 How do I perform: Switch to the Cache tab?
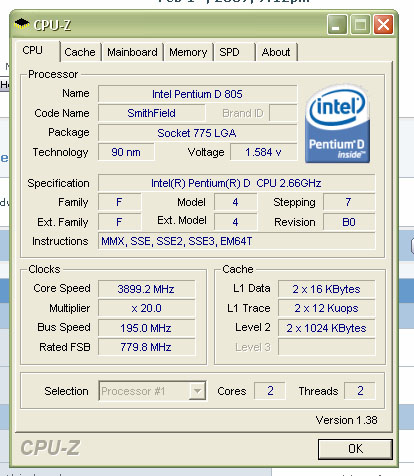point(80,52)
